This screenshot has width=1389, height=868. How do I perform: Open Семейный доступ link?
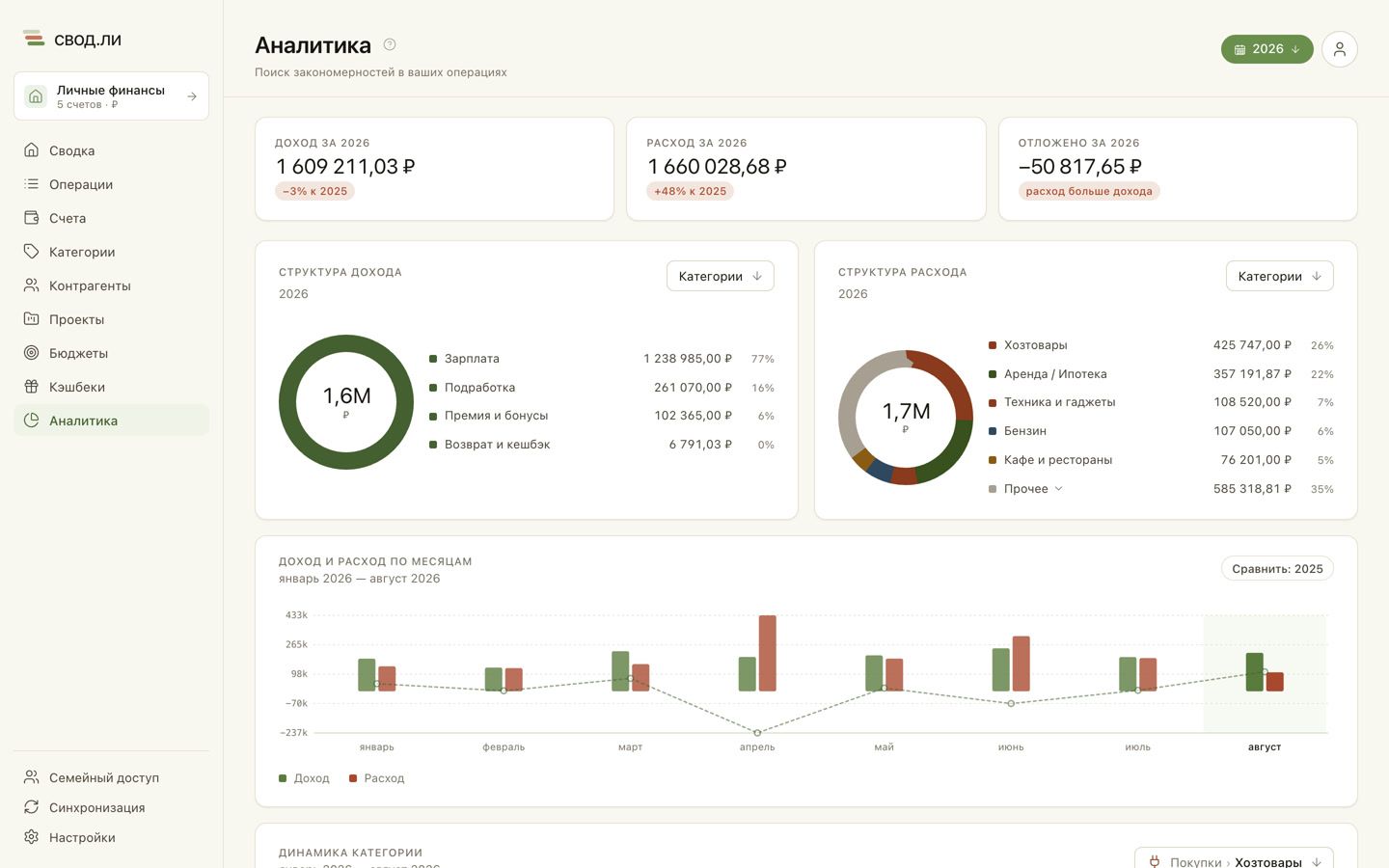pyautogui.click(x=111, y=777)
